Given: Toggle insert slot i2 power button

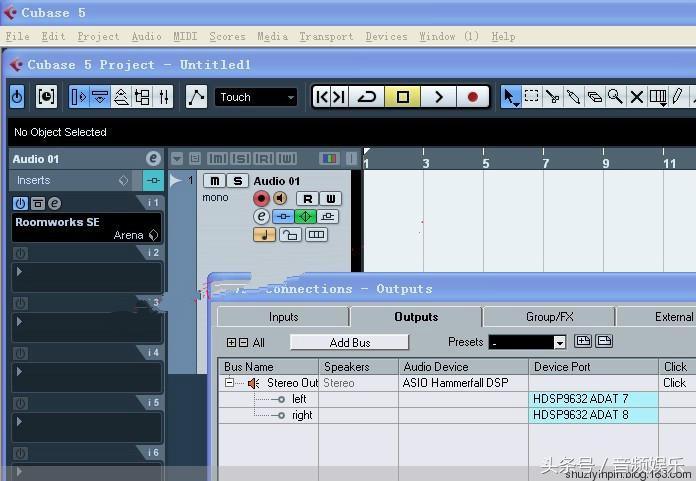Looking at the screenshot, I should [20, 253].
